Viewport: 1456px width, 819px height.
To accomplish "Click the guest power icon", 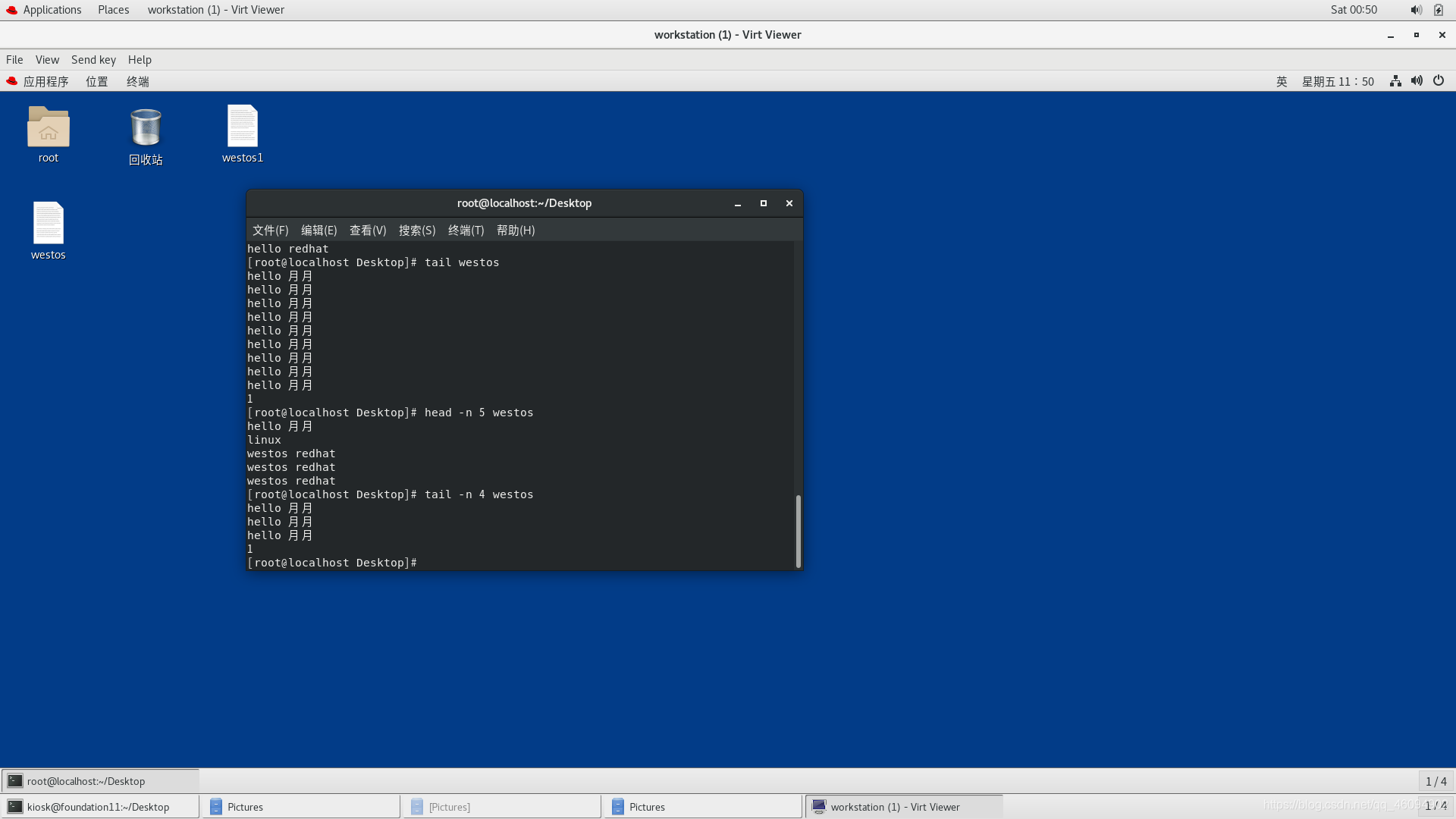I will [1439, 81].
